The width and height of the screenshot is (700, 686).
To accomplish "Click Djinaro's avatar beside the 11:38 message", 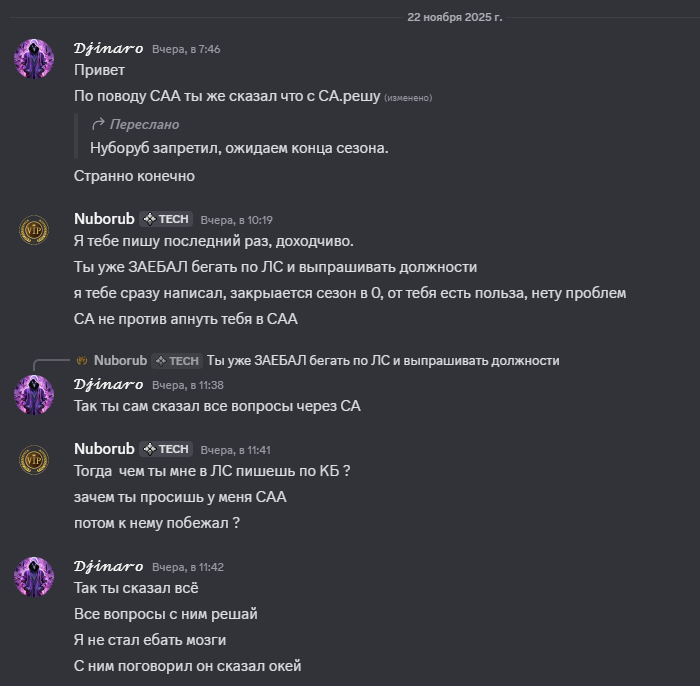I will tap(34, 394).
